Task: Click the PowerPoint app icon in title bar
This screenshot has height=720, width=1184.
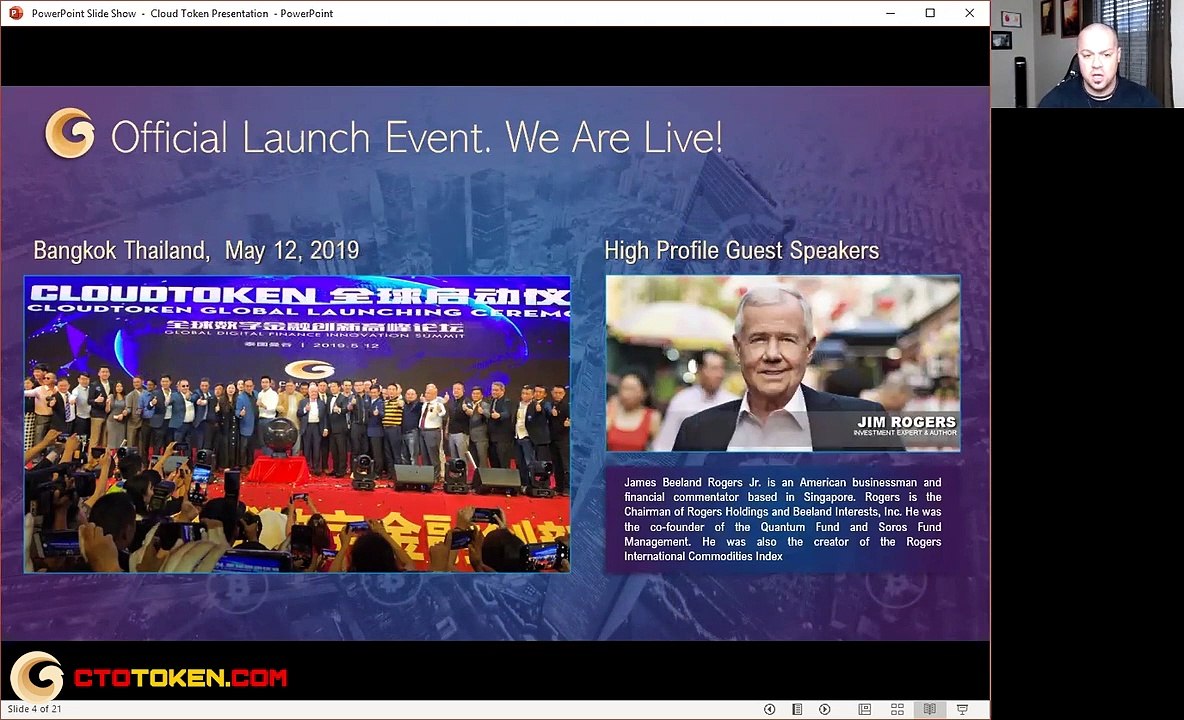Action: tap(15, 13)
